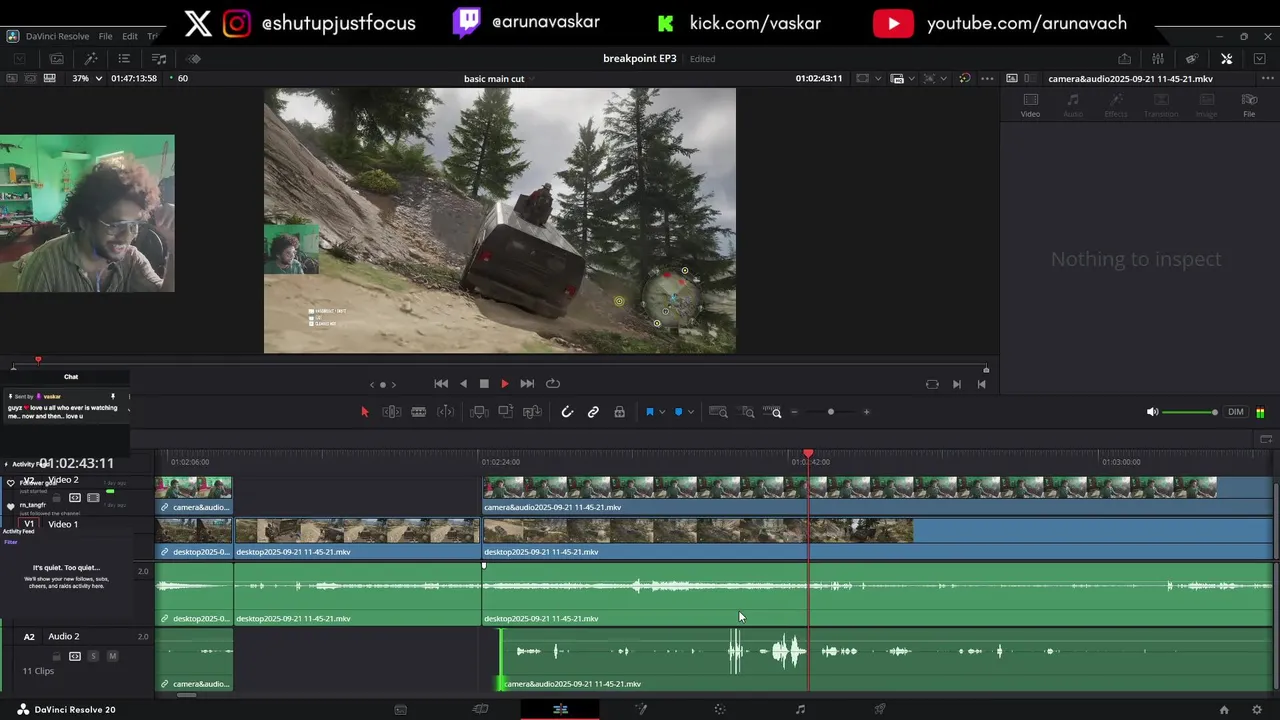Open the Cut page icon
1280x720 pixels.
480,709
